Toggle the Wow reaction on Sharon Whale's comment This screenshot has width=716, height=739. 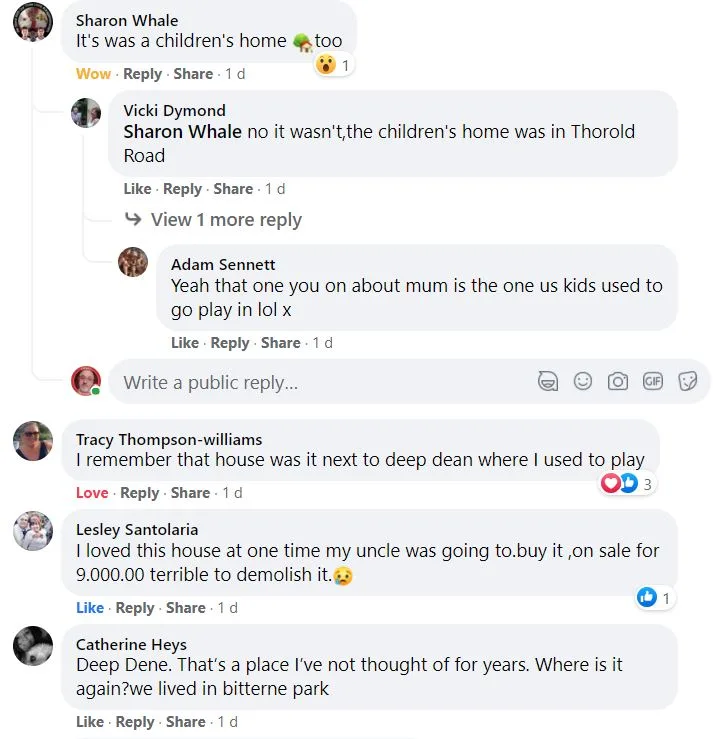click(x=94, y=74)
